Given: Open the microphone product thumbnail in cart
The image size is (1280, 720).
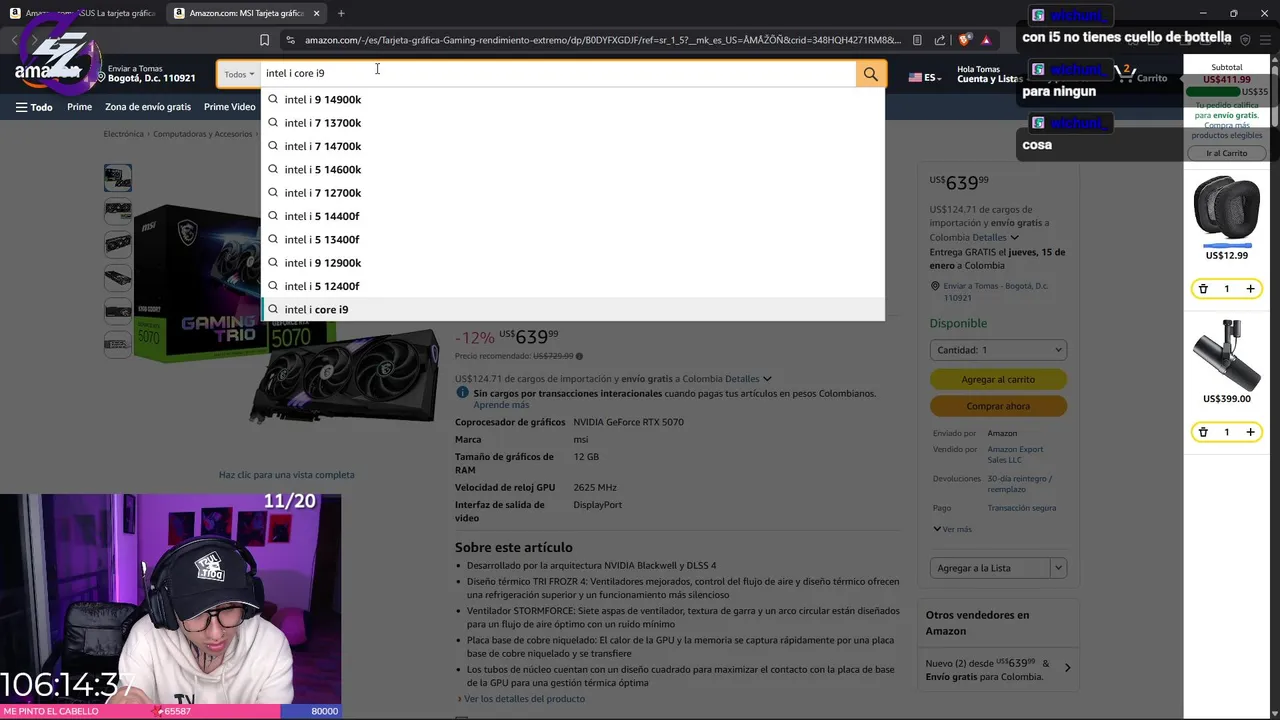Looking at the screenshot, I should (x=1227, y=354).
